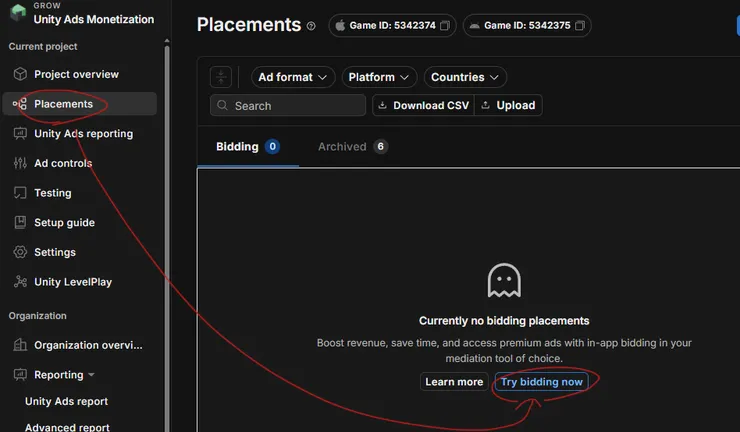Click the collapse rows toolbar icon

(221, 77)
